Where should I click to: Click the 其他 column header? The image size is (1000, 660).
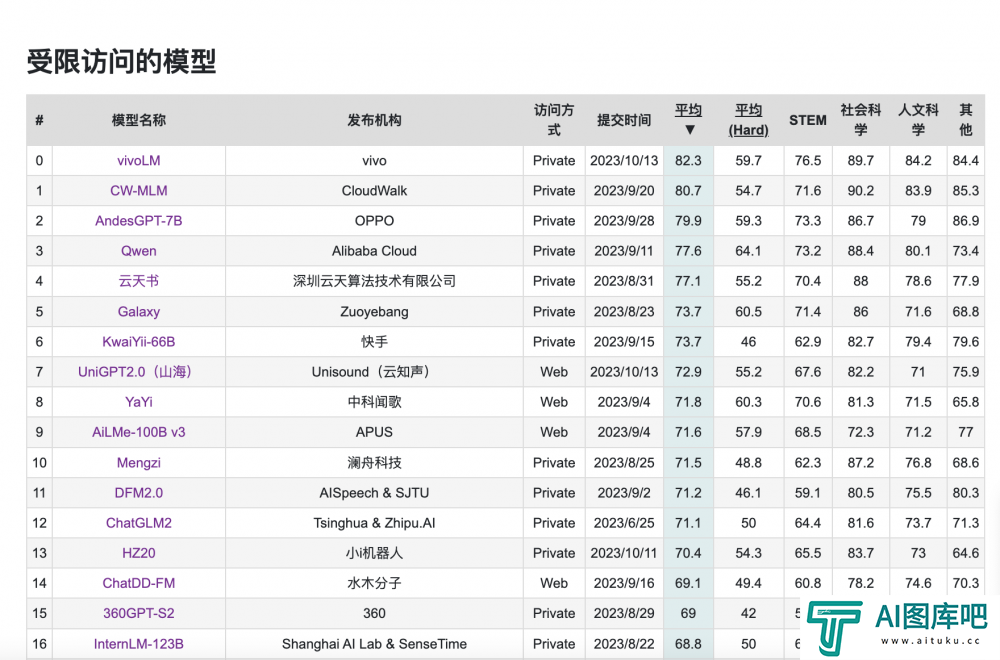tap(966, 120)
